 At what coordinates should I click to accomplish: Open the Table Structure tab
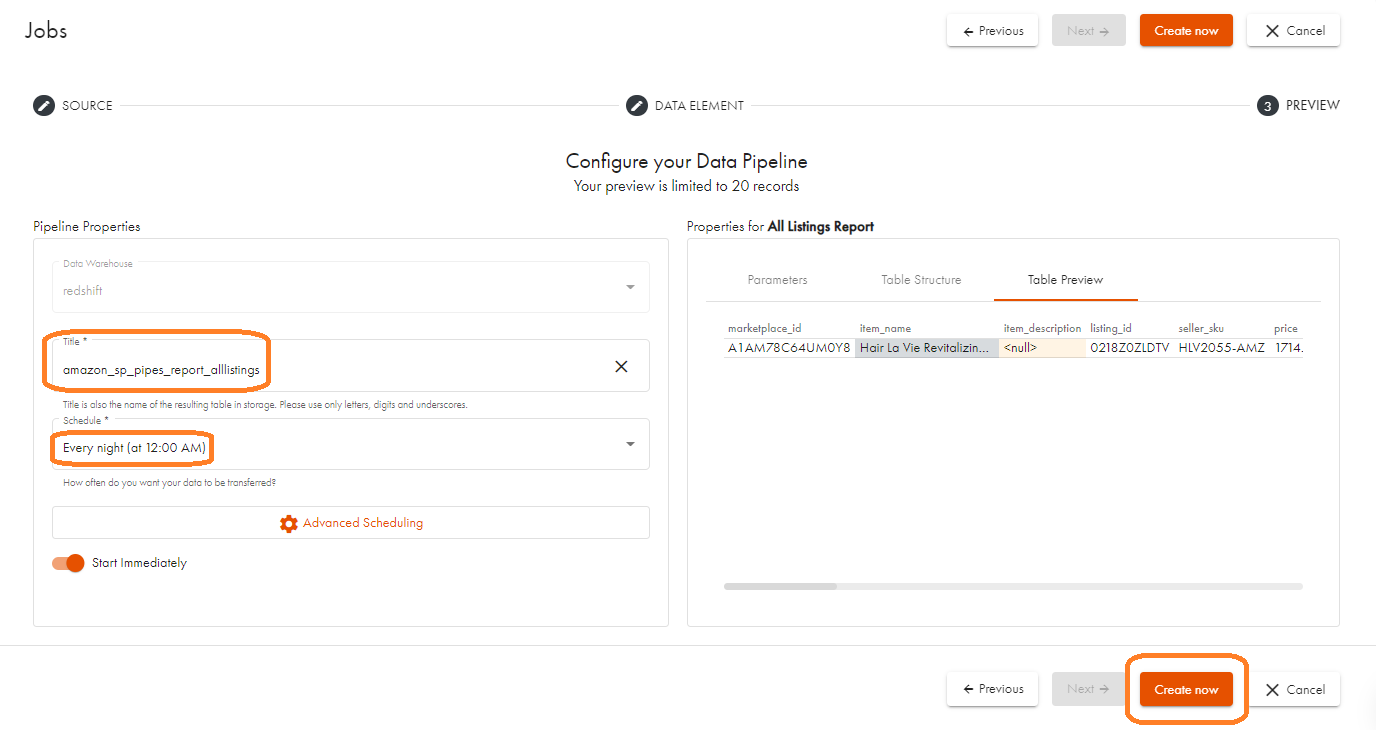point(921,280)
